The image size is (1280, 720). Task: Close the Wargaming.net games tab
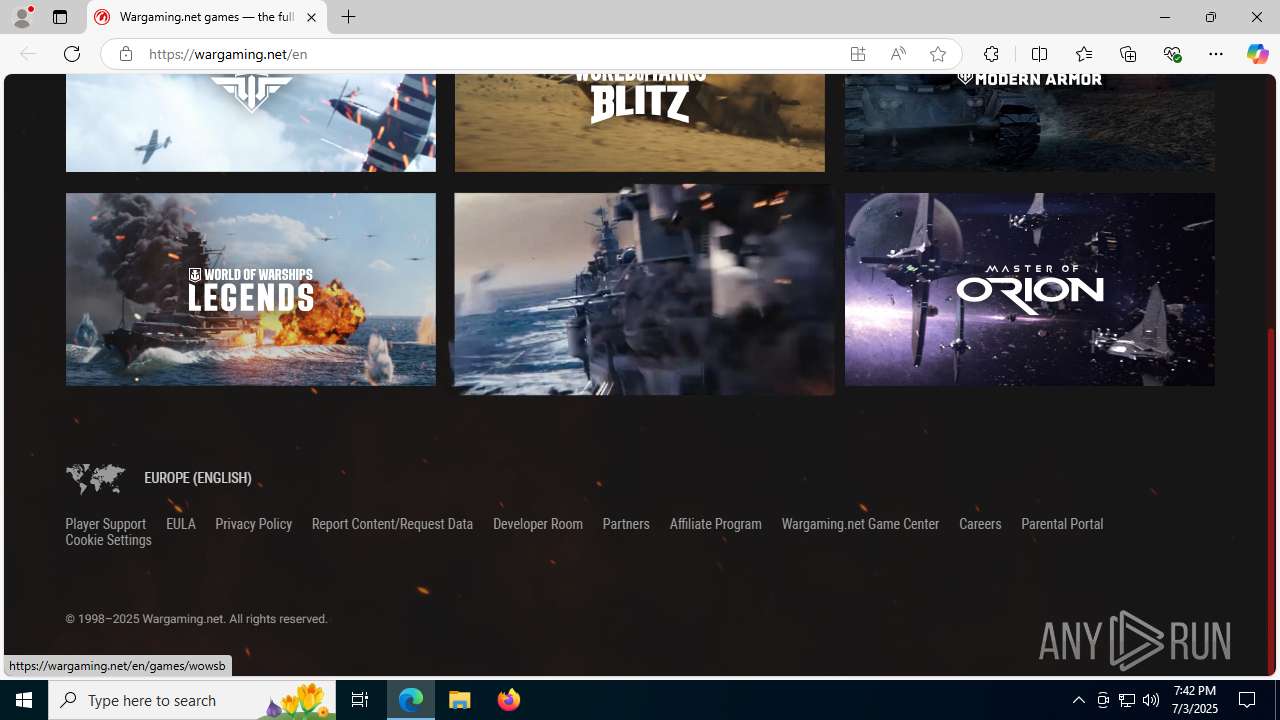(x=311, y=17)
